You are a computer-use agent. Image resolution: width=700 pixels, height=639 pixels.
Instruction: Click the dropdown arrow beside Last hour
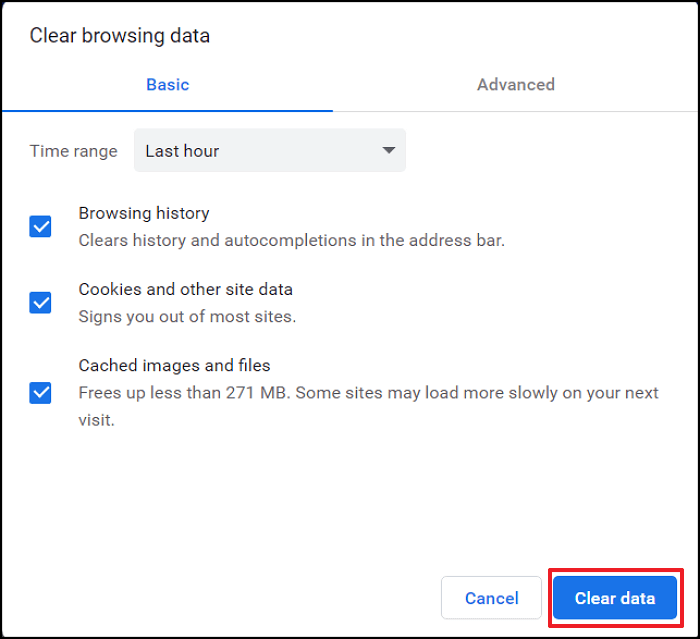389,150
